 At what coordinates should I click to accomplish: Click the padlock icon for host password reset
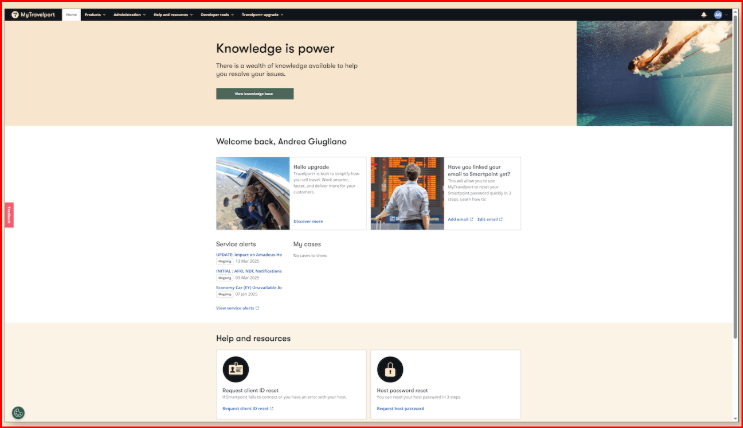(390, 368)
